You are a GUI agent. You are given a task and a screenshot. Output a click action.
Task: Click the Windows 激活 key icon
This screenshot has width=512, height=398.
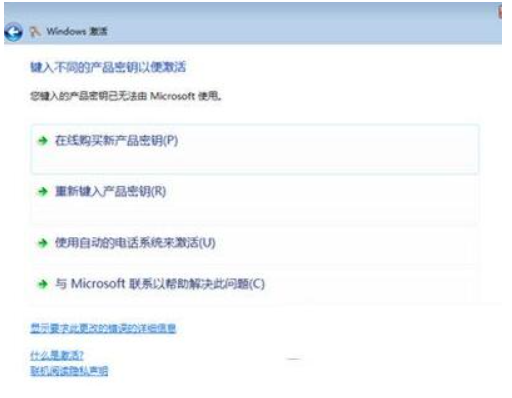pos(35,32)
